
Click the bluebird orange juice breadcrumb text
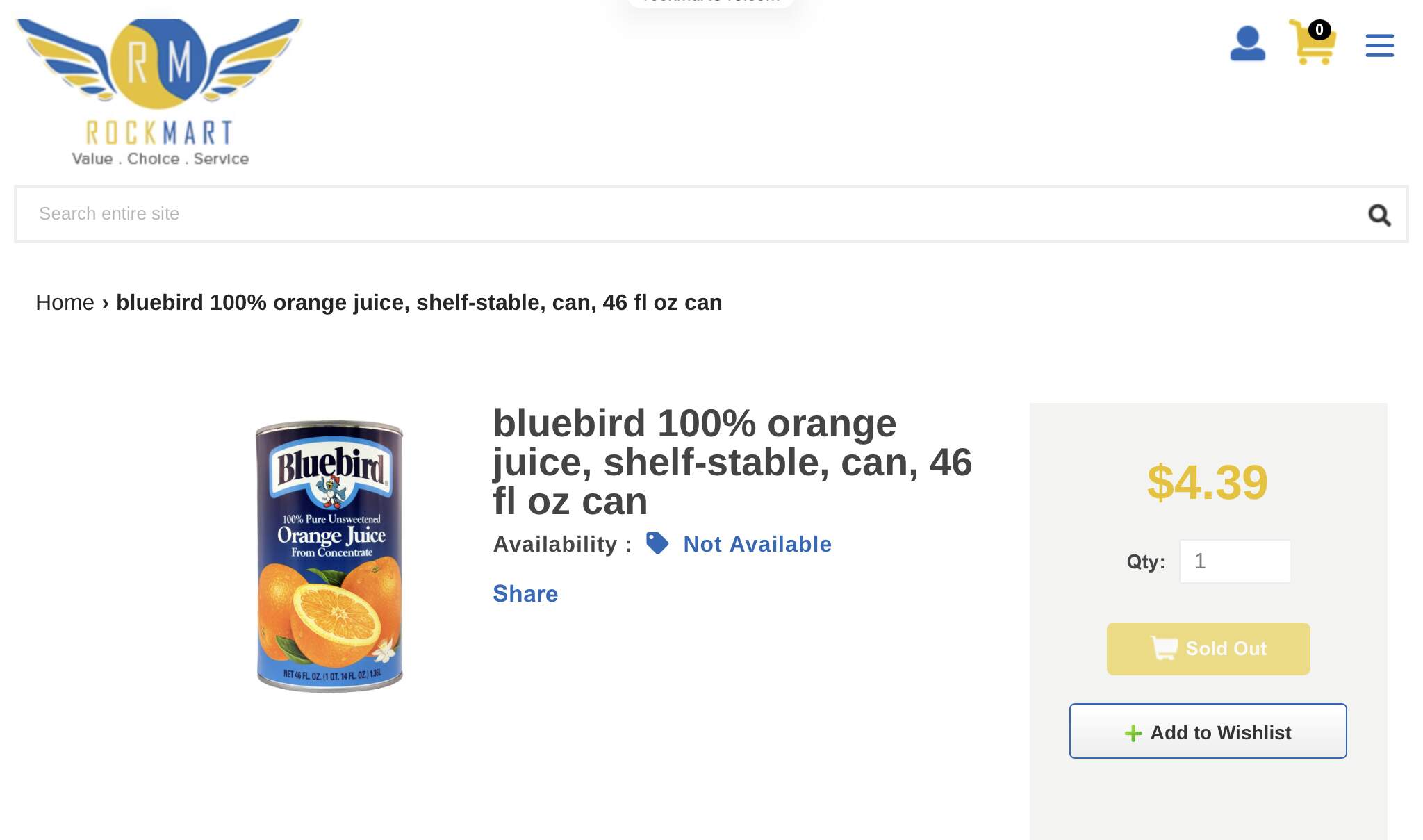pyautogui.click(x=419, y=303)
